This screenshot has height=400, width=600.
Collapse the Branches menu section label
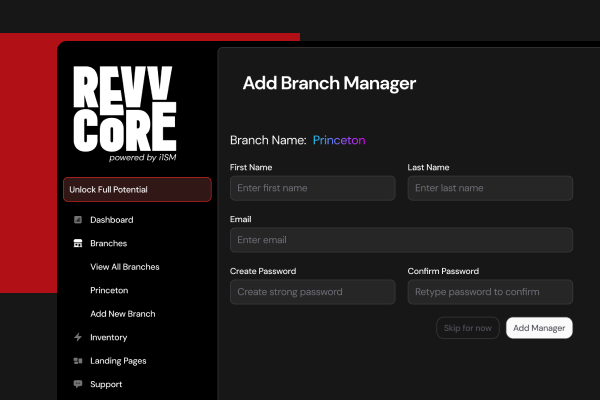(x=108, y=243)
